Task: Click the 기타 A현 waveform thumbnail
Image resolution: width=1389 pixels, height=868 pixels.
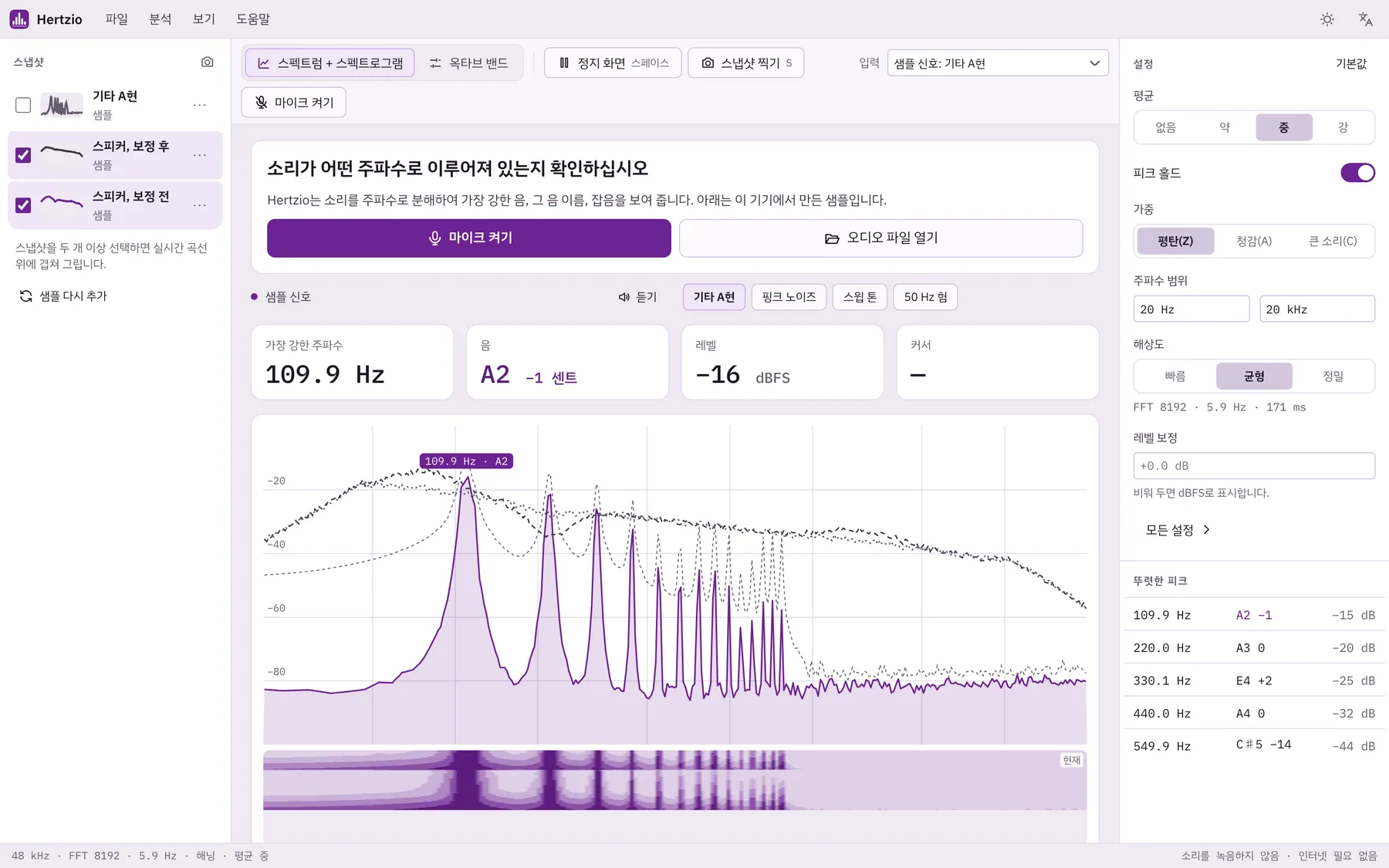Action: click(x=62, y=105)
